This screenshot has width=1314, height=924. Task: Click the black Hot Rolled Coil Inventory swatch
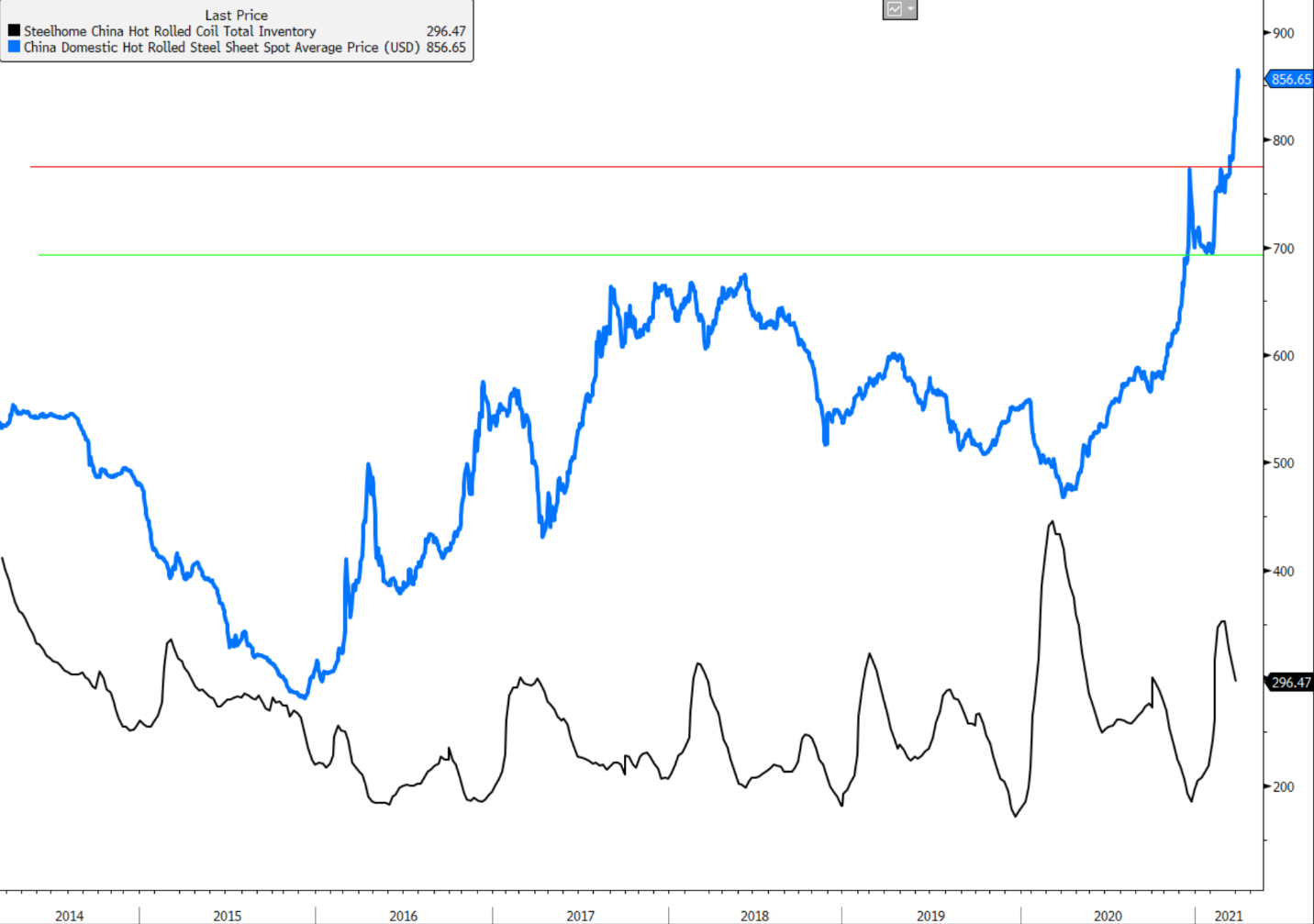click(x=14, y=31)
